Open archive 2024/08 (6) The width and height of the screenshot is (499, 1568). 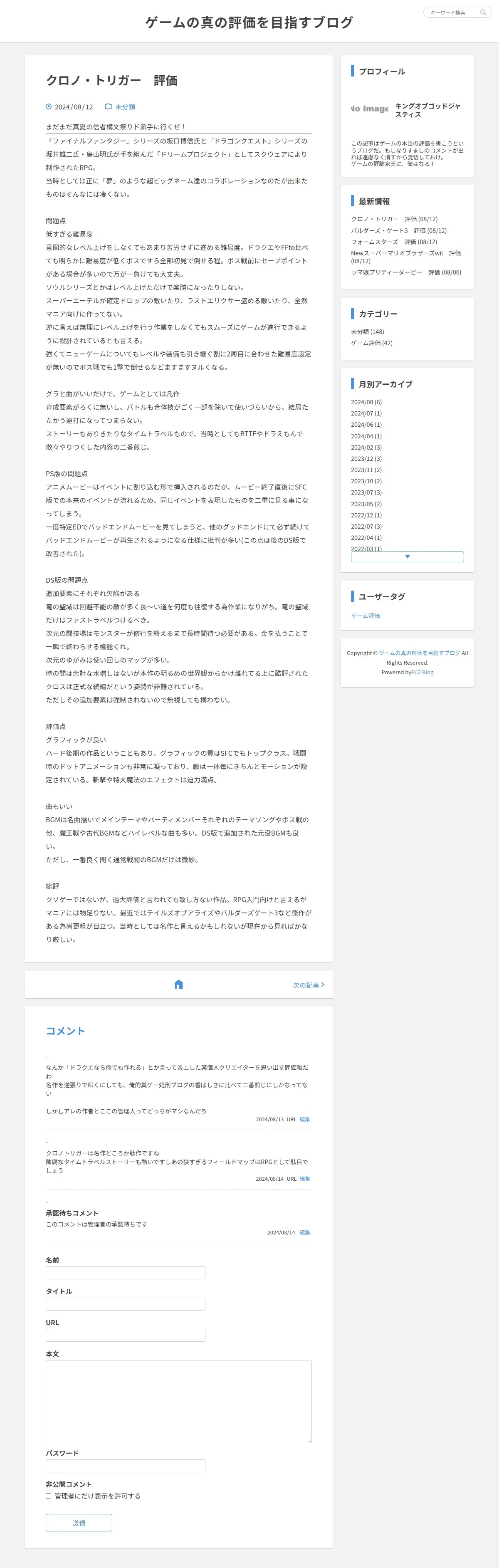(366, 402)
